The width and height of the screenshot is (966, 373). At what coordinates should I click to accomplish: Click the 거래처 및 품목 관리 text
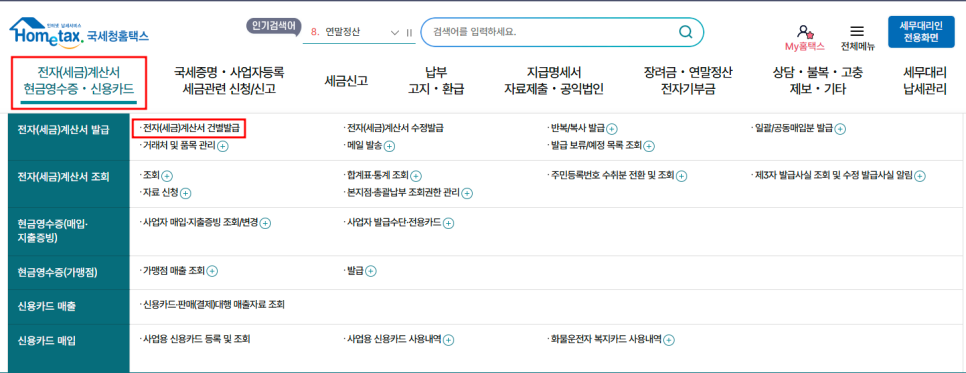[179, 146]
